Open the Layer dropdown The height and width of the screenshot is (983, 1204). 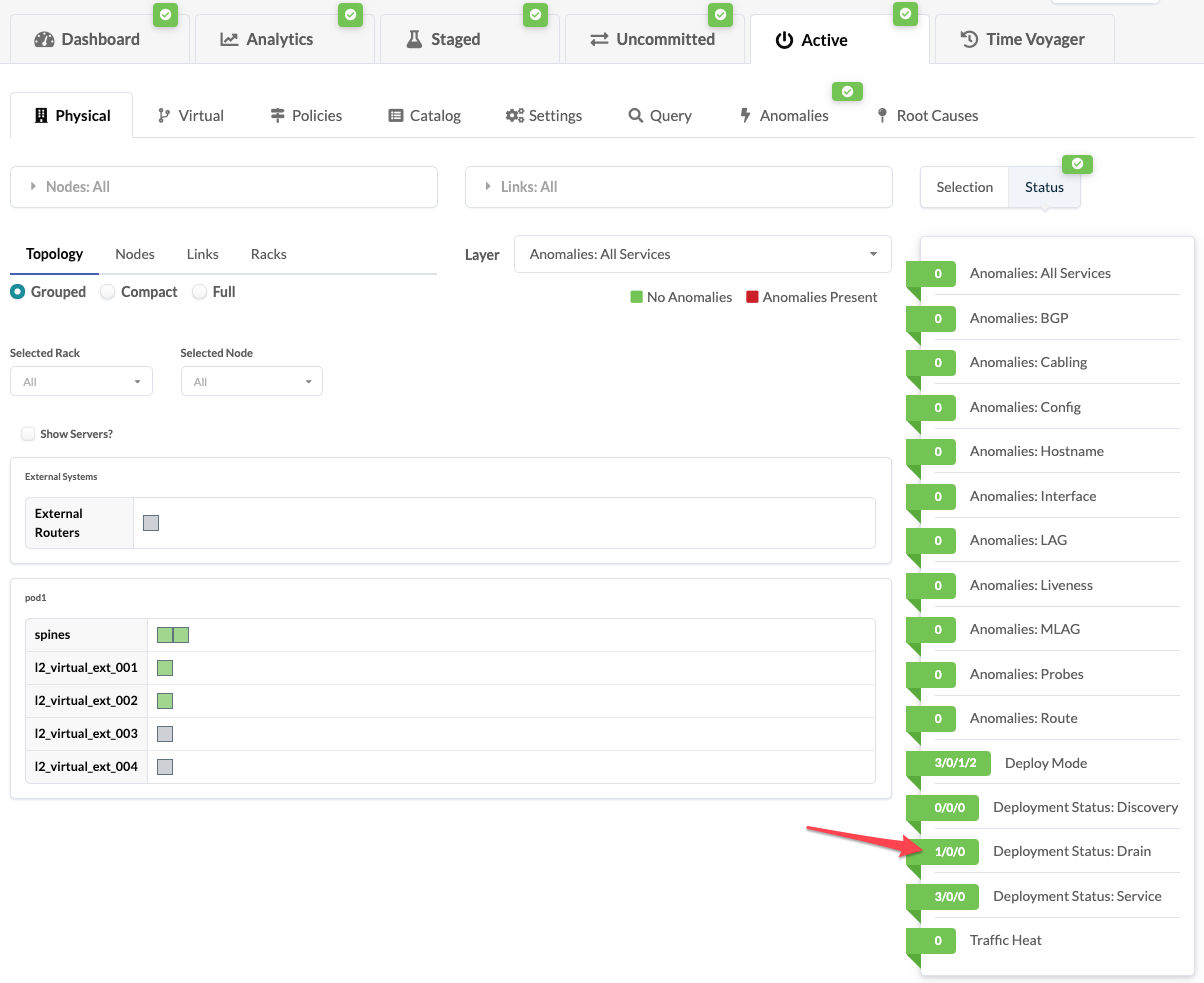(702, 254)
